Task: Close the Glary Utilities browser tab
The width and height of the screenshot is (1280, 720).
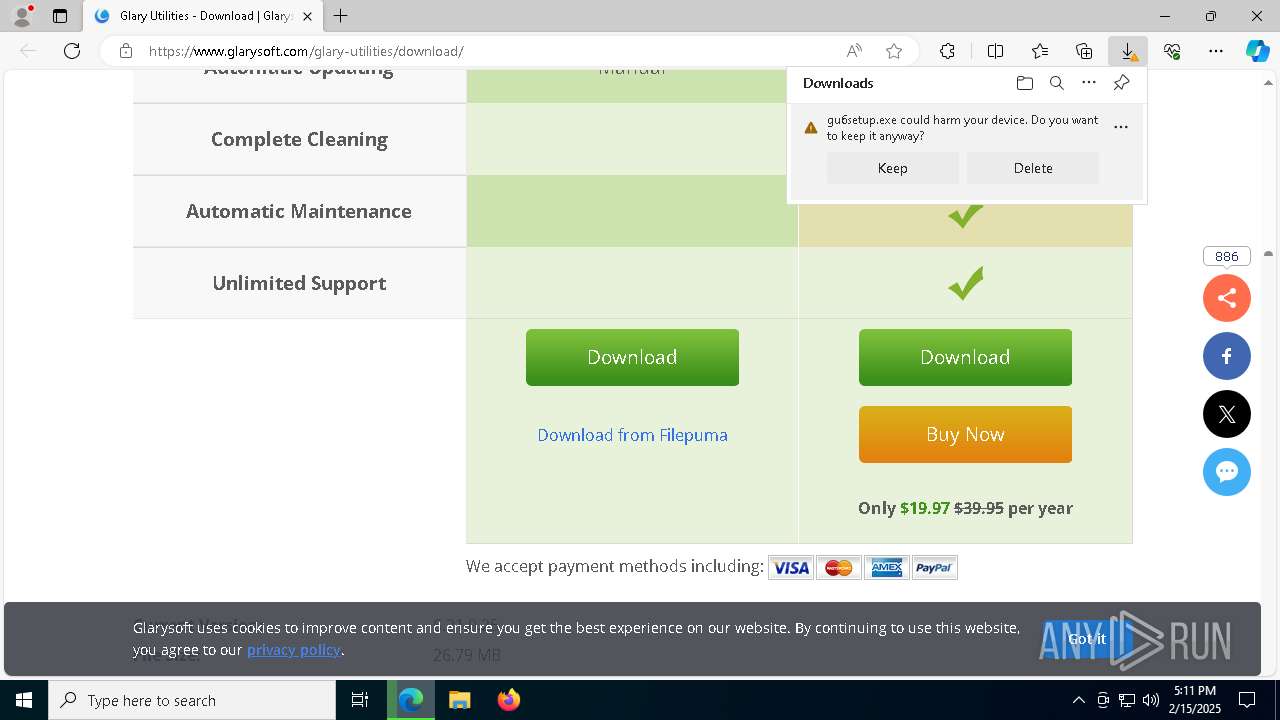Action: click(307, 16)
